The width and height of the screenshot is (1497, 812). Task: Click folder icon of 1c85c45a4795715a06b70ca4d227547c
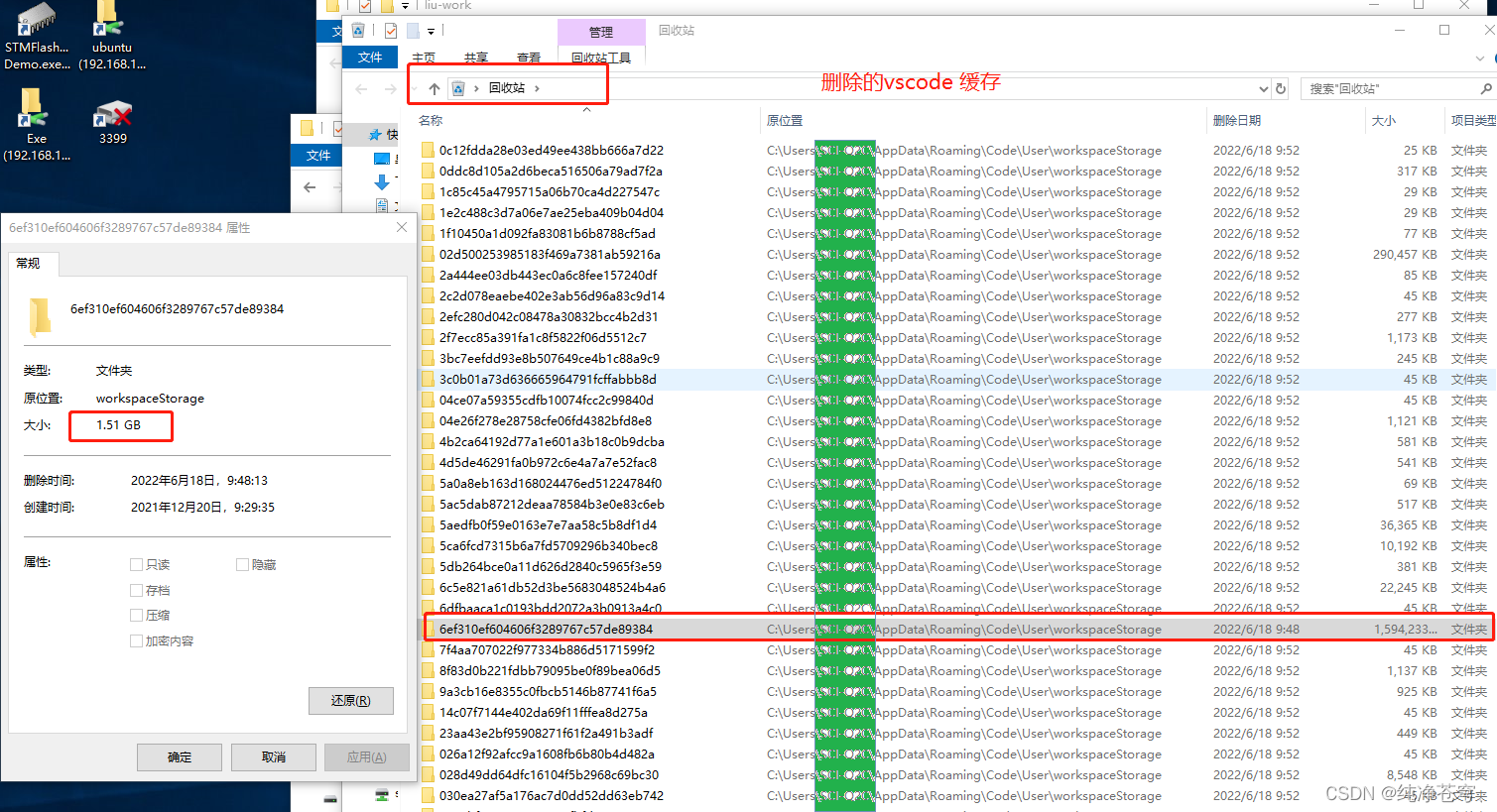(428, 191)
